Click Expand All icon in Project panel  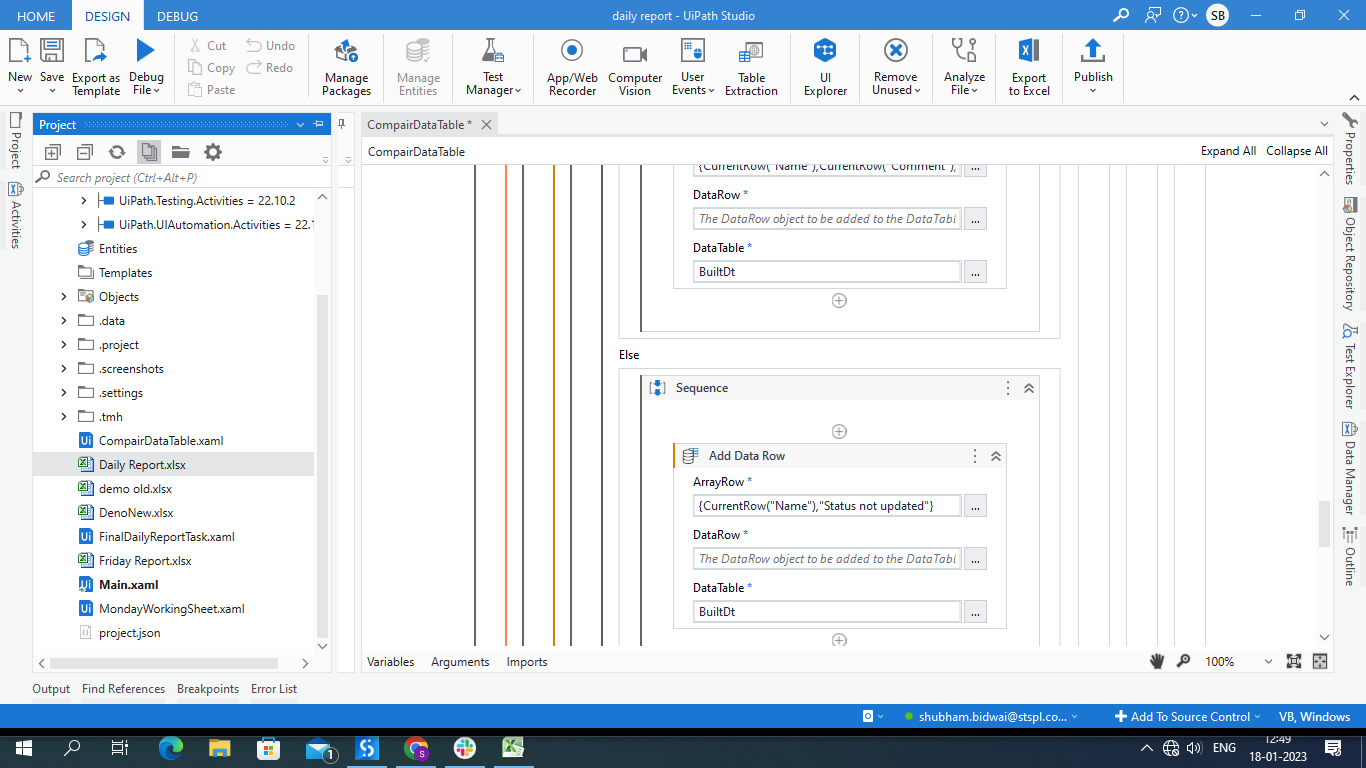point(53,152)
